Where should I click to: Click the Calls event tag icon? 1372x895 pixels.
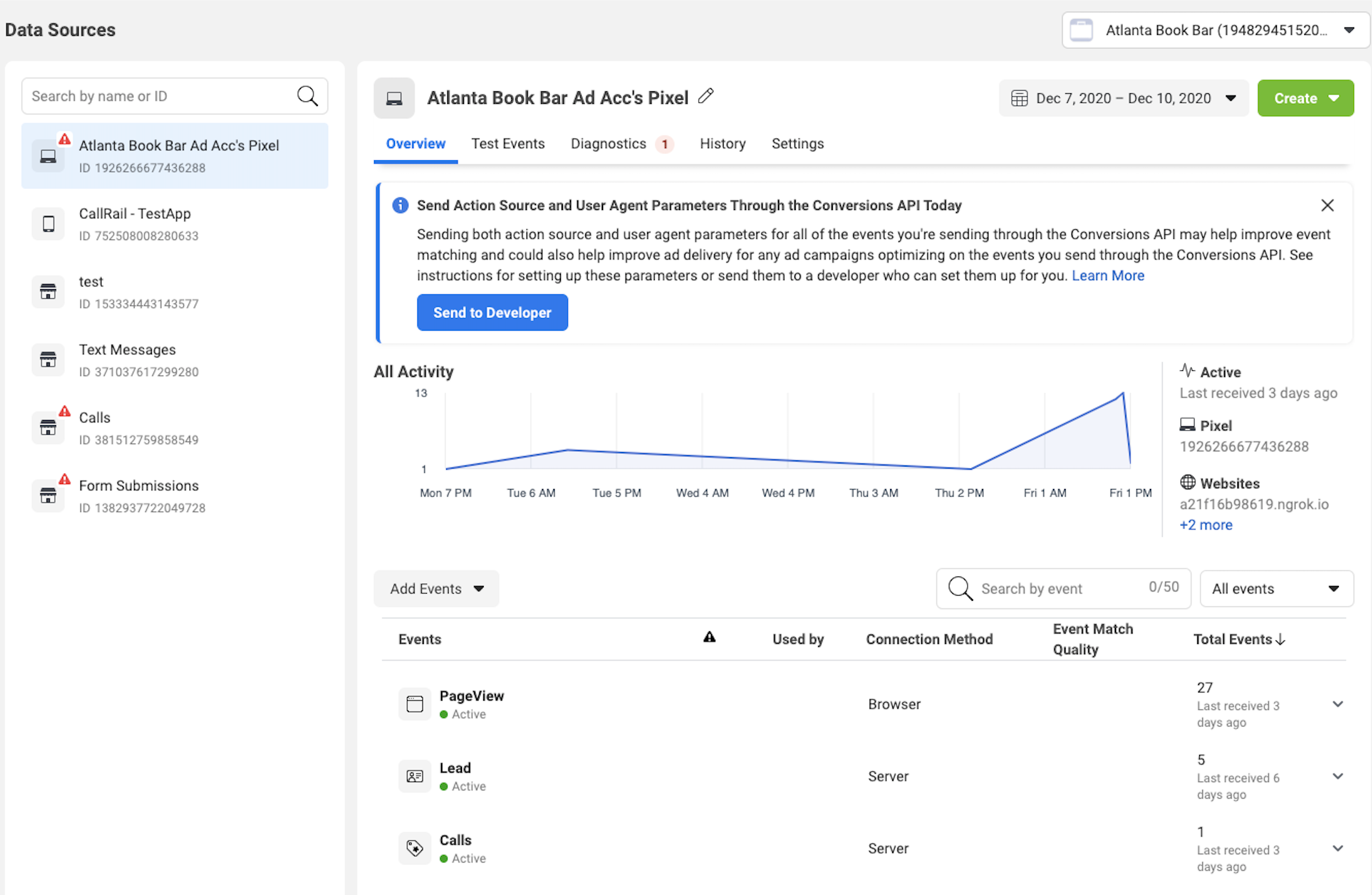pos(415,848)
